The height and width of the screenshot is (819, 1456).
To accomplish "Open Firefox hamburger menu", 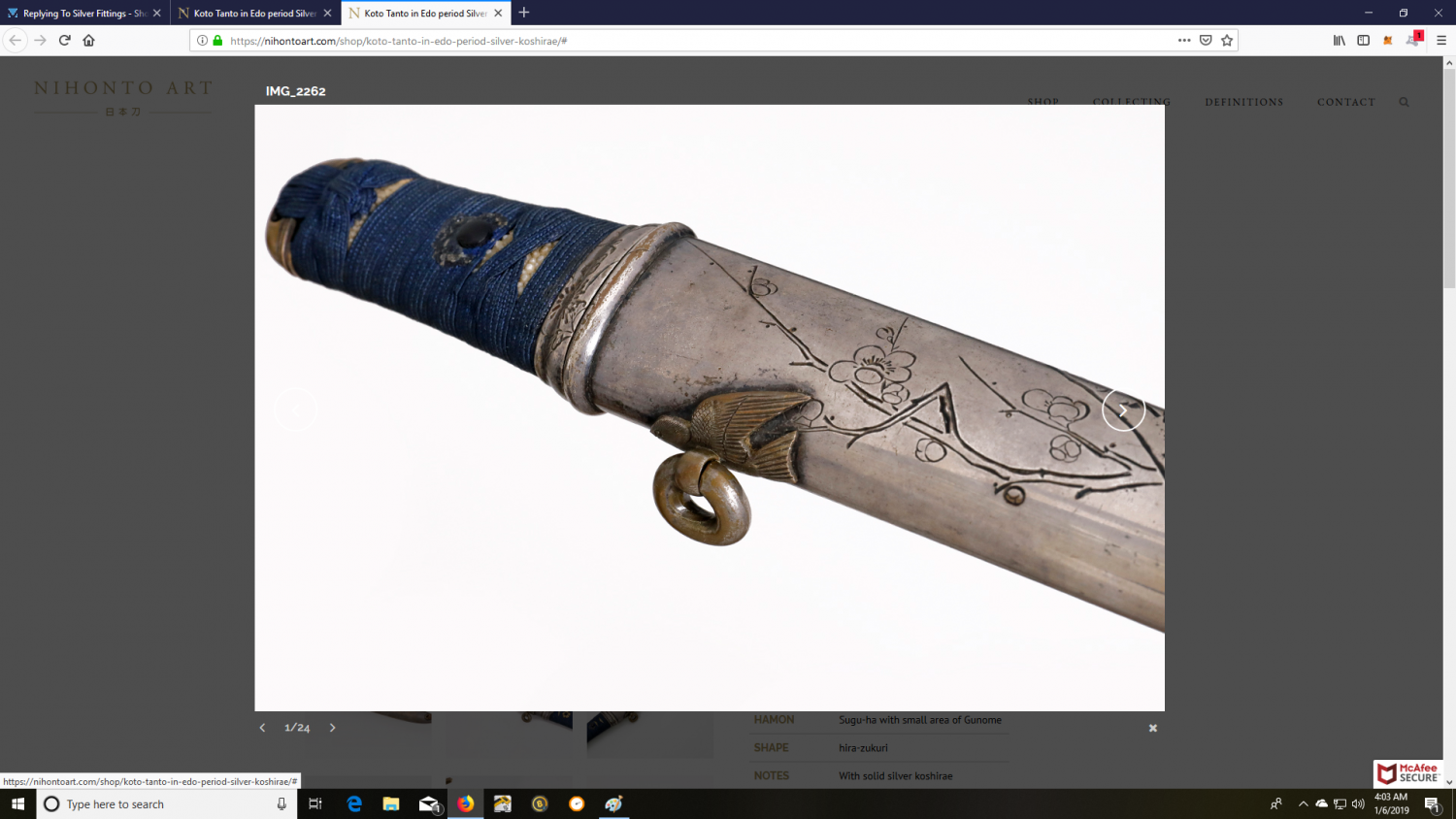I will tap(1441, 40).
